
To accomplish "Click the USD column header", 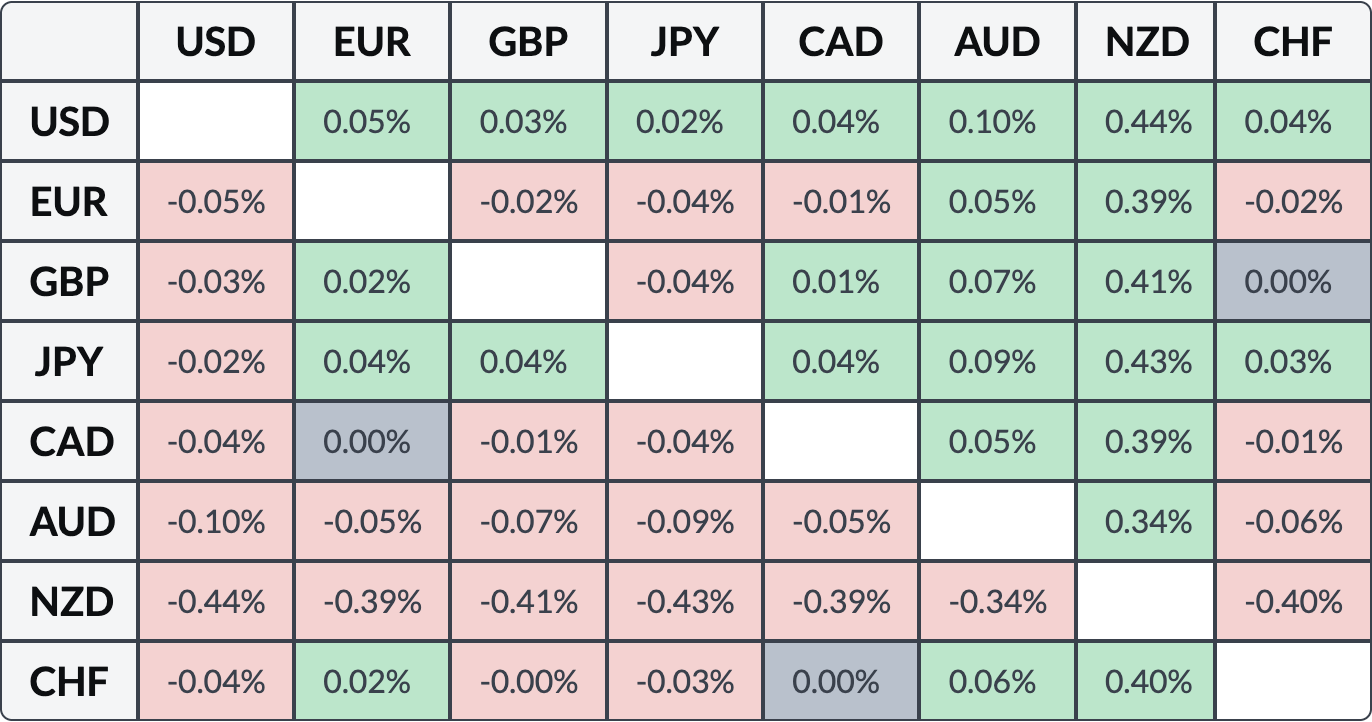I will click(216, 42).
